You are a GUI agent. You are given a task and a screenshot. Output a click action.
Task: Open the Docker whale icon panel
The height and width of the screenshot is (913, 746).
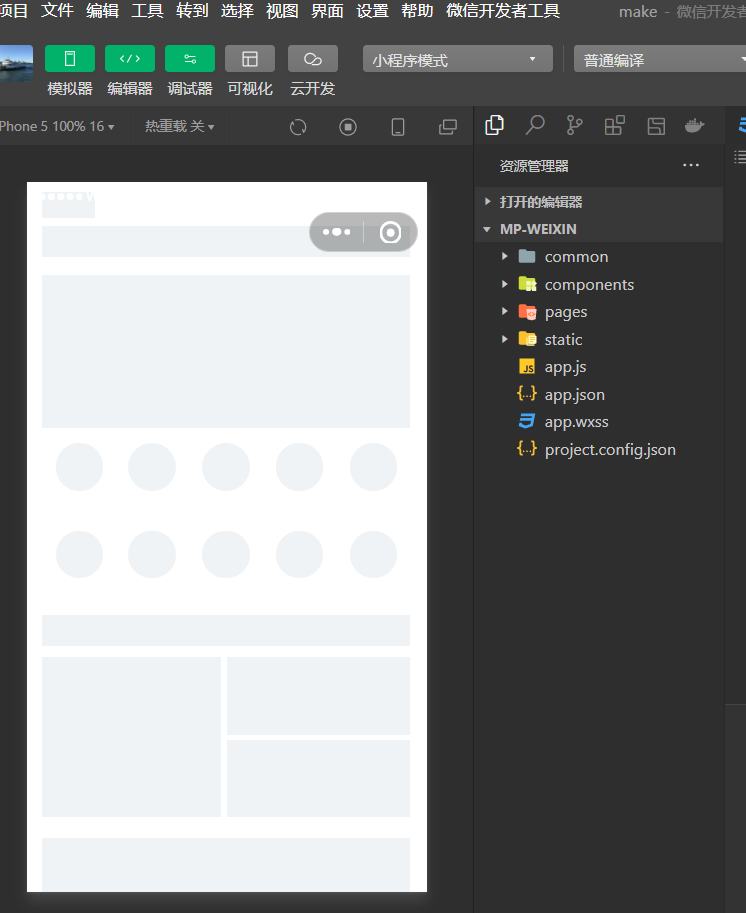(x=694, y=125)
